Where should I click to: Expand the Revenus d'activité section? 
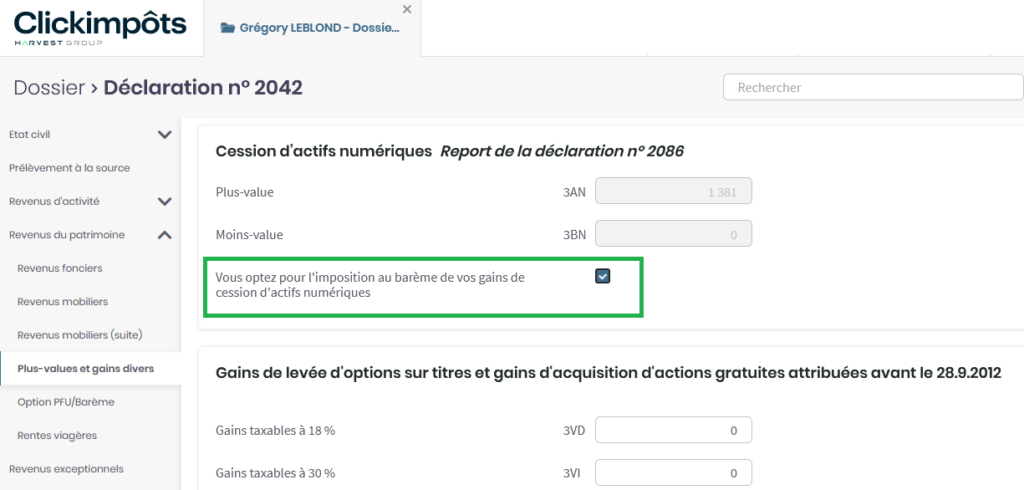[x=165, y=201]
